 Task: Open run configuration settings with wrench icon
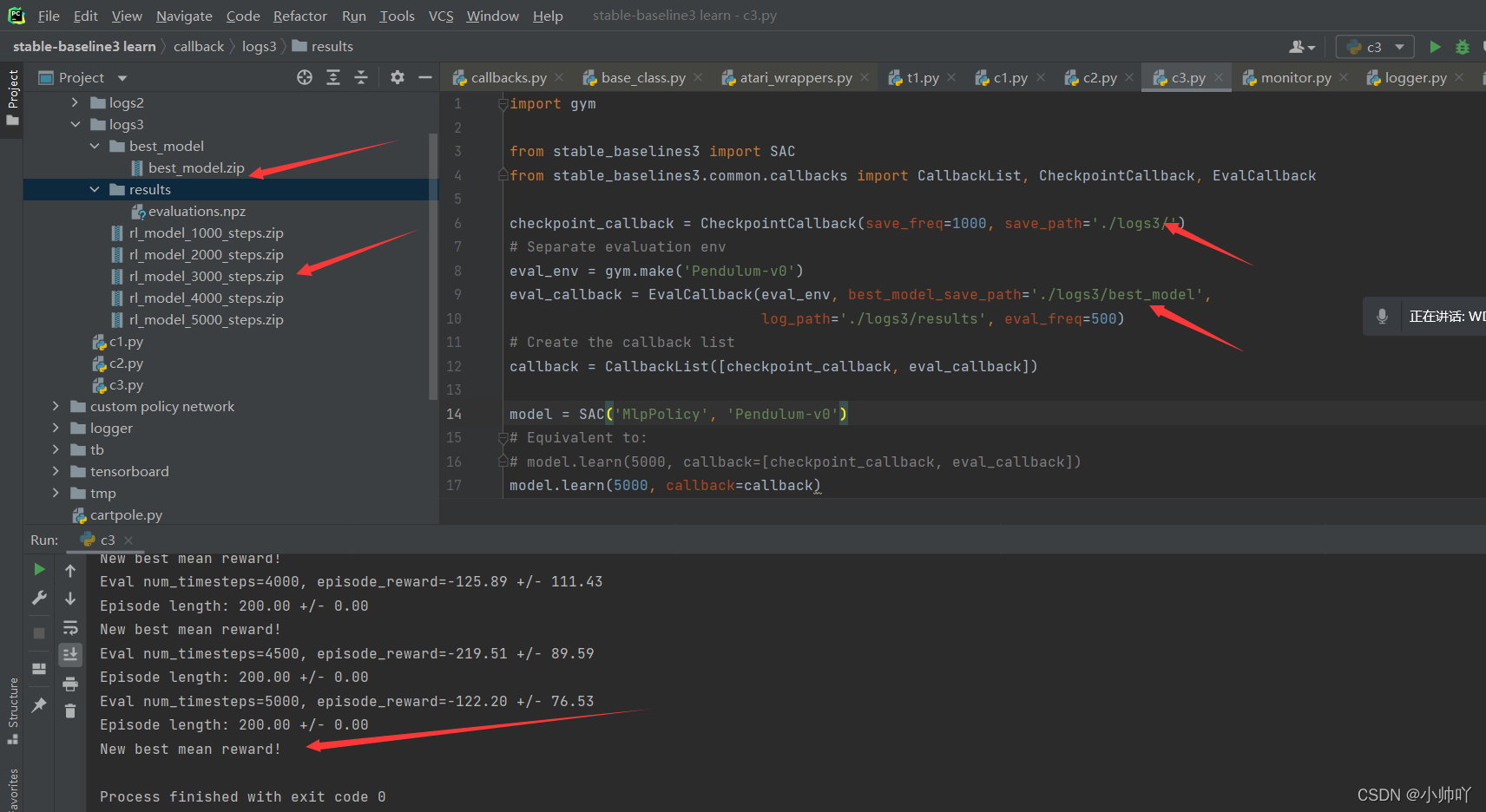tap(38, 597)
